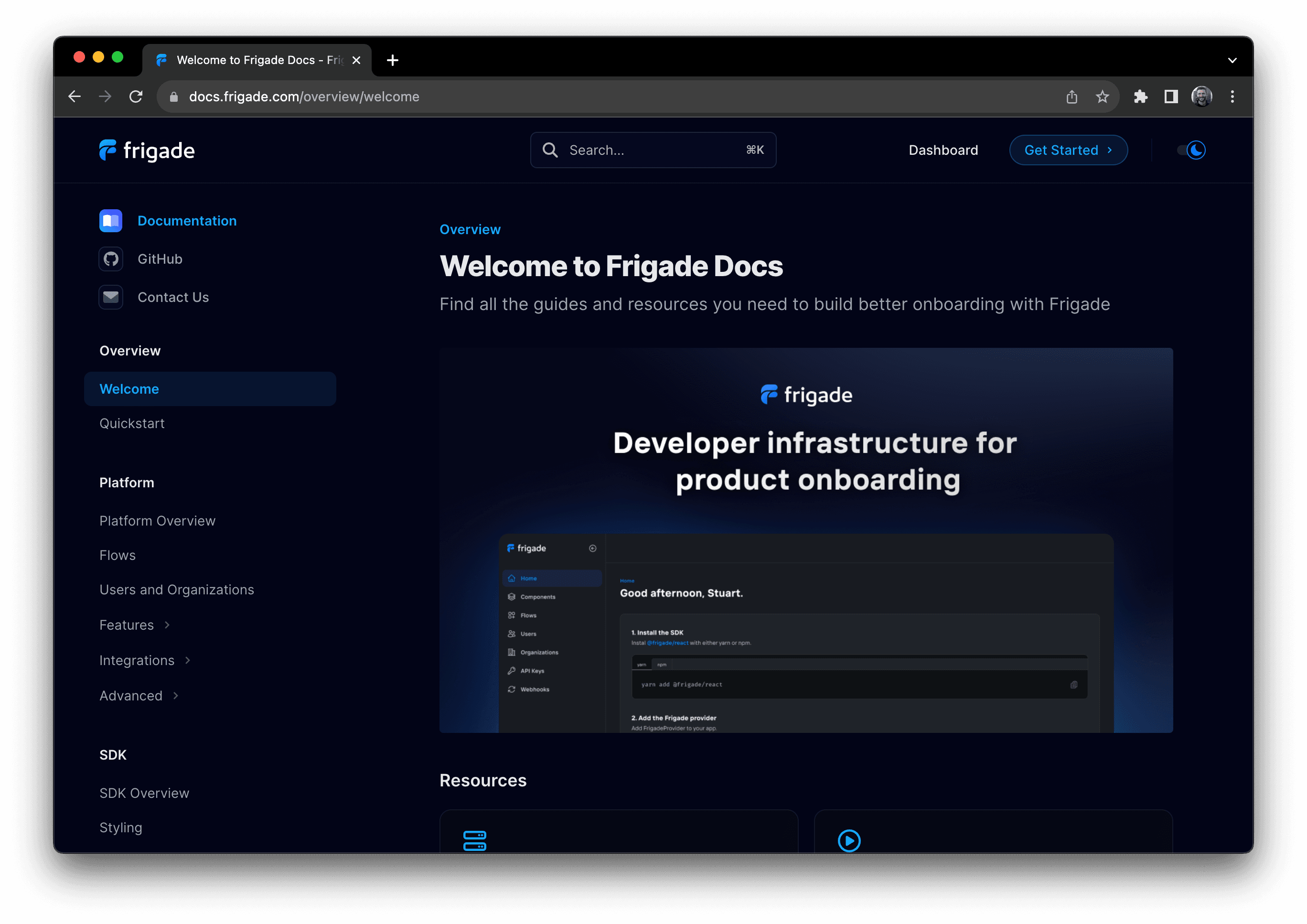The width and height of the screenshot is (1307, 924).
Task: Click the Resources heading
Action: click(x=483, y=780)
